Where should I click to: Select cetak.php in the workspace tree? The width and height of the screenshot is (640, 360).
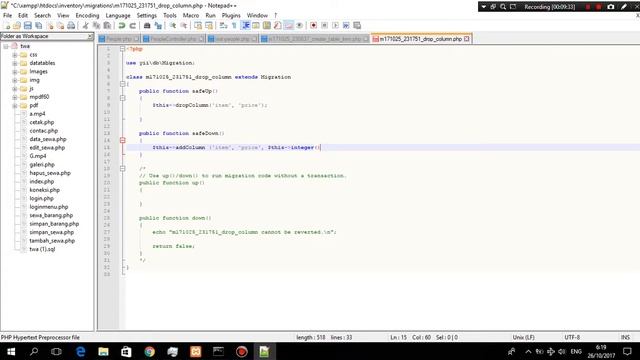(42, 122)
